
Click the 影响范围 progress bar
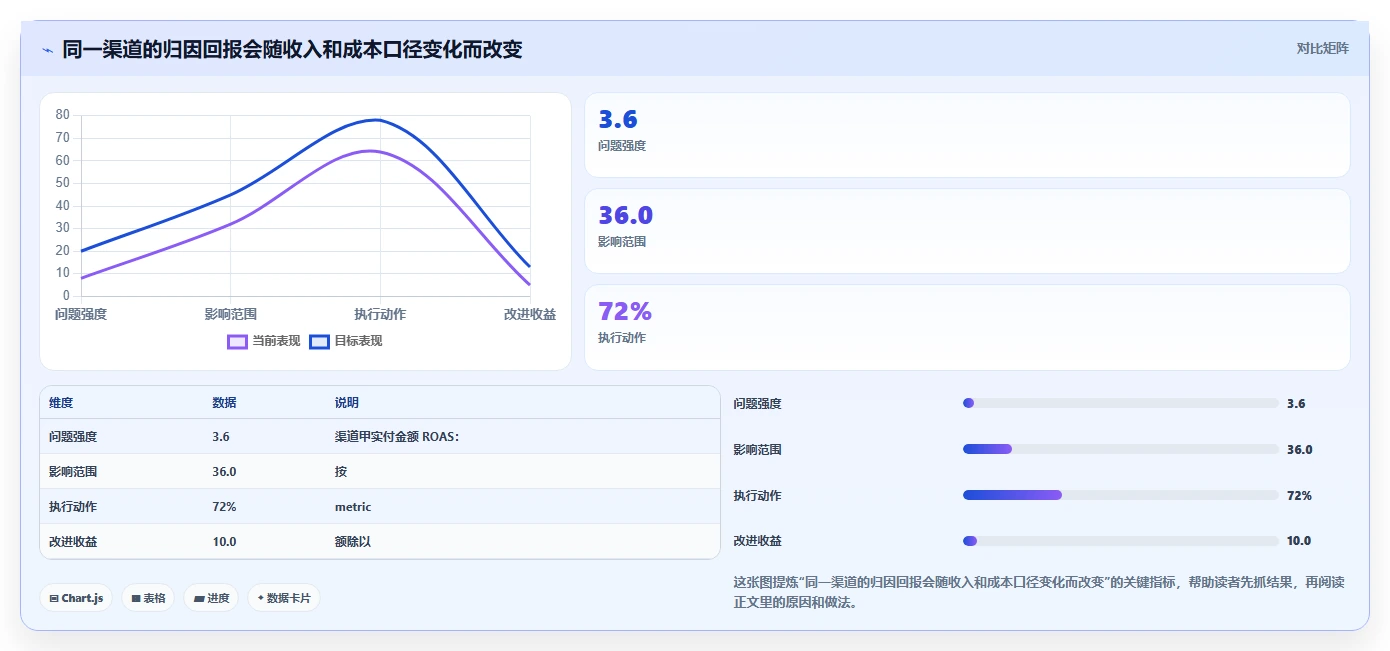[x=1120, y=449]
